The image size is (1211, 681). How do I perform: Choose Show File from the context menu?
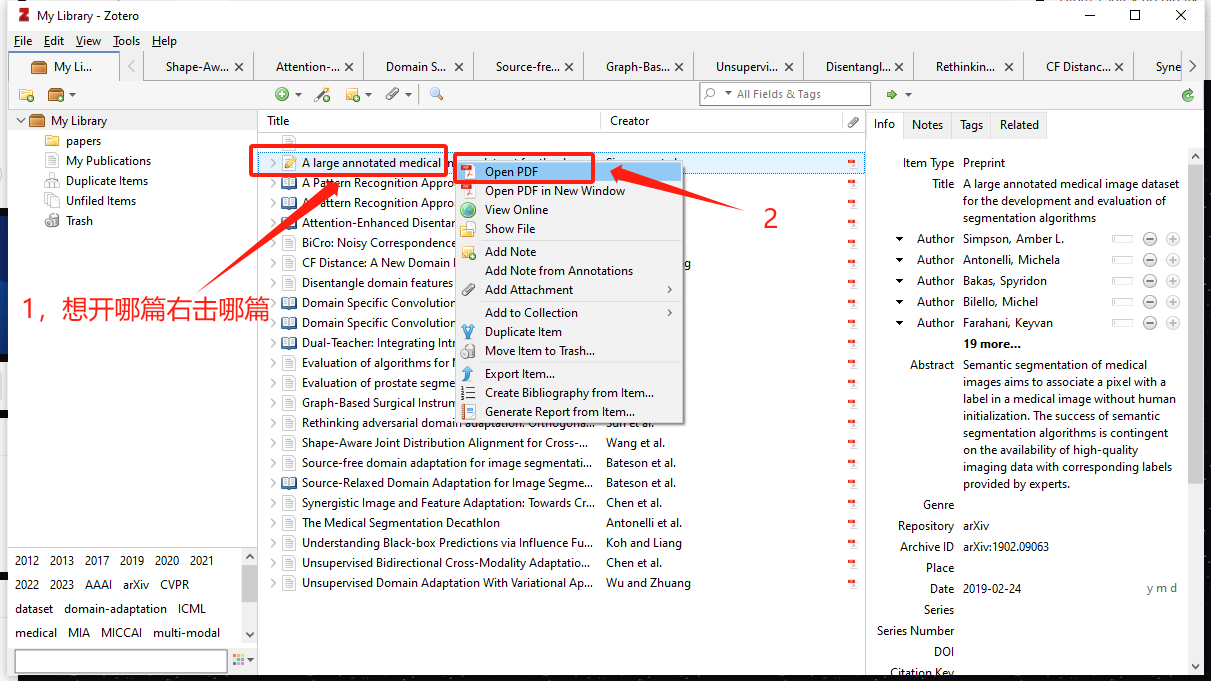(568, 229)
